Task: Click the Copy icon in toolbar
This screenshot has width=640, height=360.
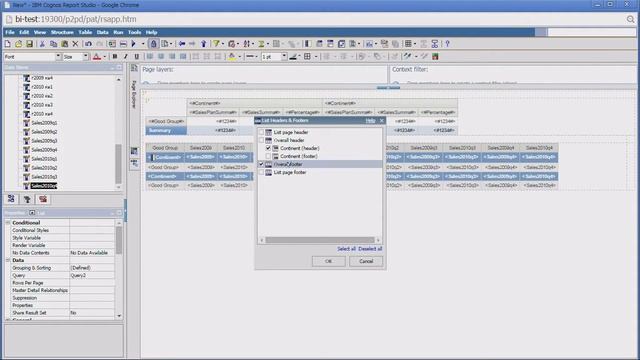Action: pyautogui.click(x=53, y=44)
